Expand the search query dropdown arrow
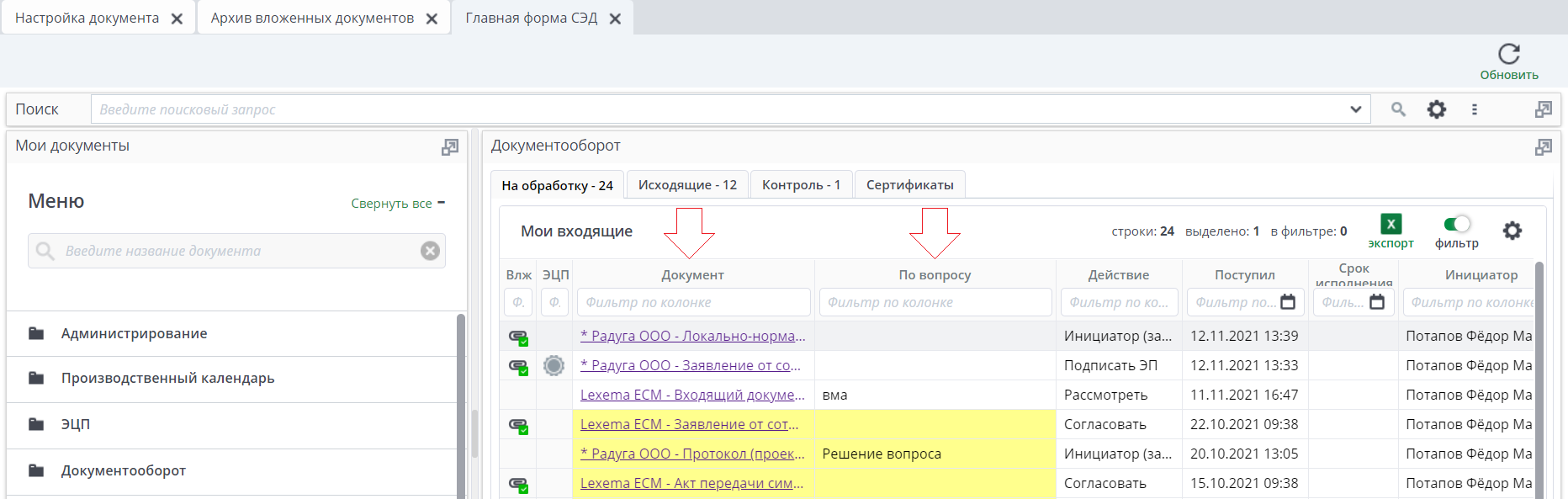Image resolution: width=1568 pixels, height=499 pixels. pos(1355,109)
